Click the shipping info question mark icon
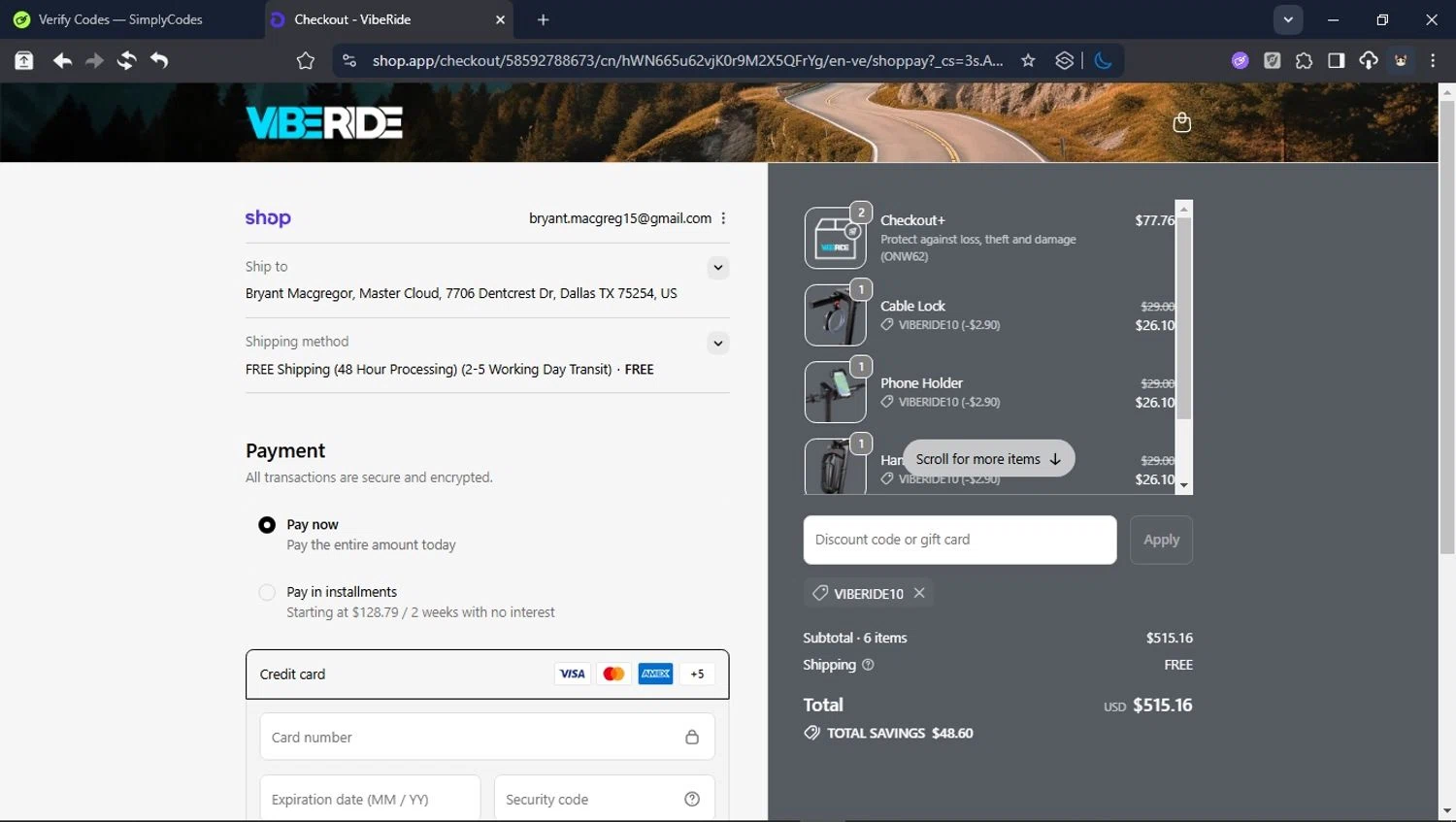 coord(868,665)
